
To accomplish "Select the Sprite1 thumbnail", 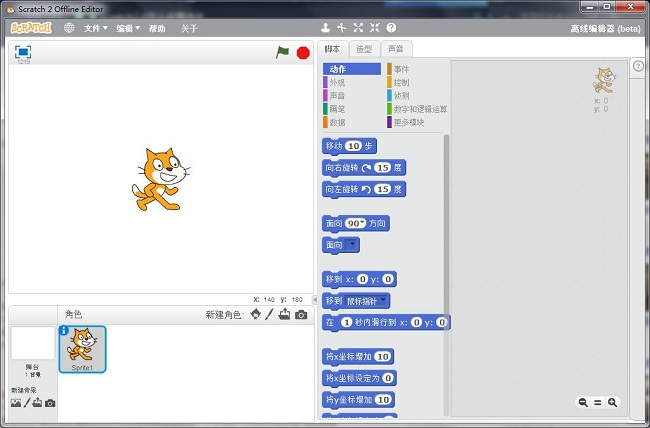I will [x=82, y=349].
